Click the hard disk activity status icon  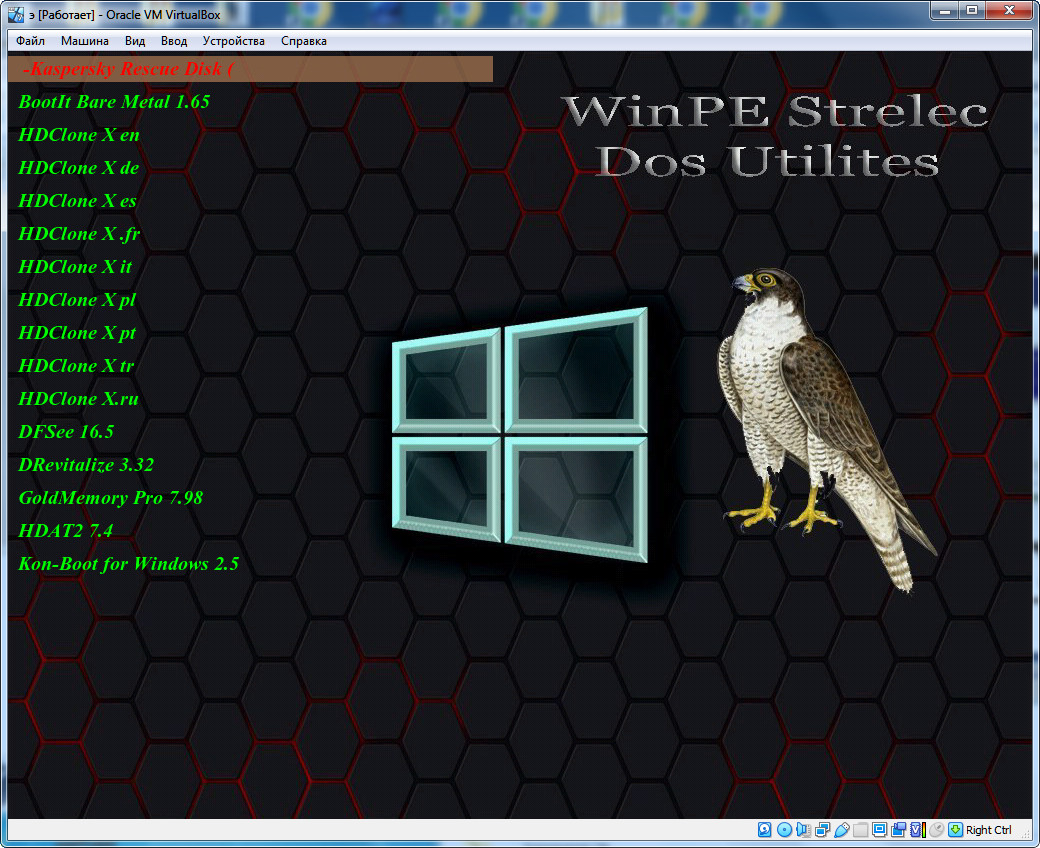click(765, 829)
